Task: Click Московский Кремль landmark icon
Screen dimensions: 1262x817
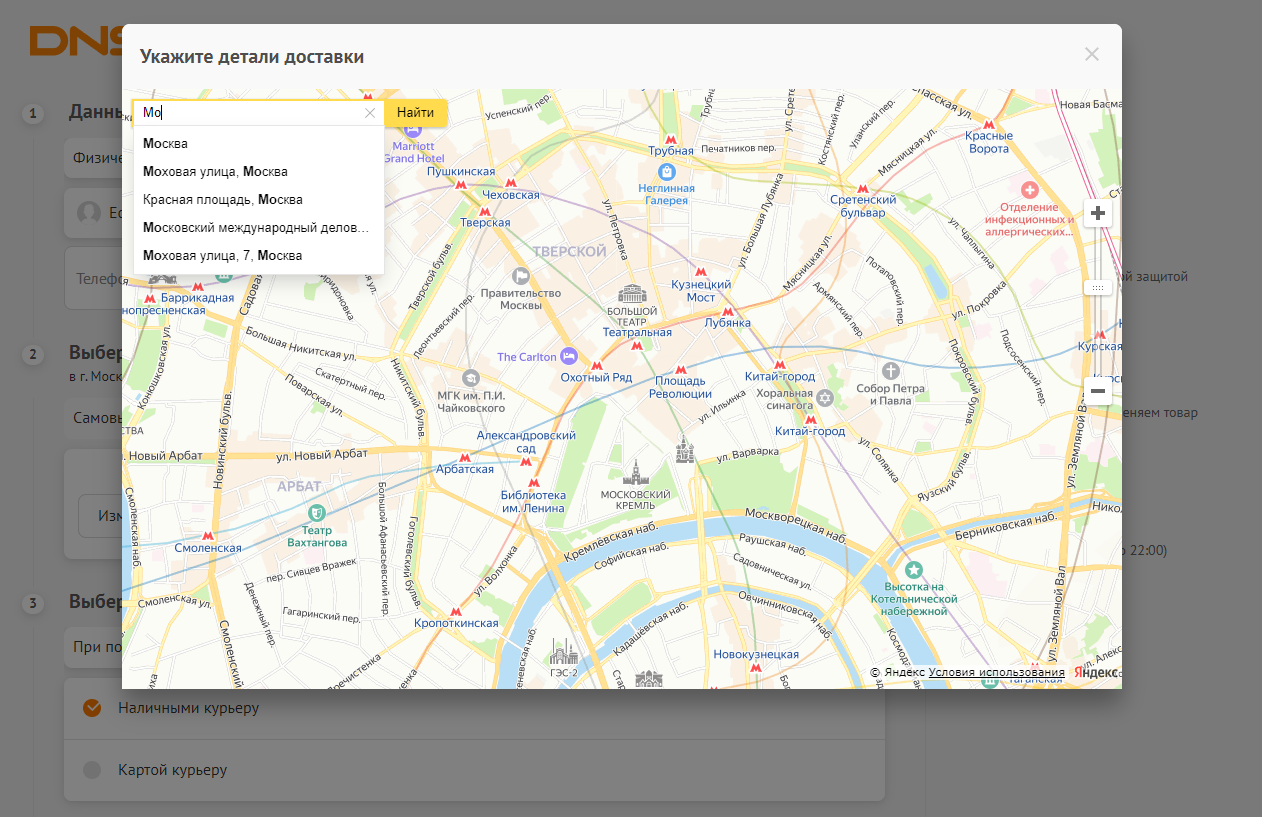Action: (x=635, y=474)
